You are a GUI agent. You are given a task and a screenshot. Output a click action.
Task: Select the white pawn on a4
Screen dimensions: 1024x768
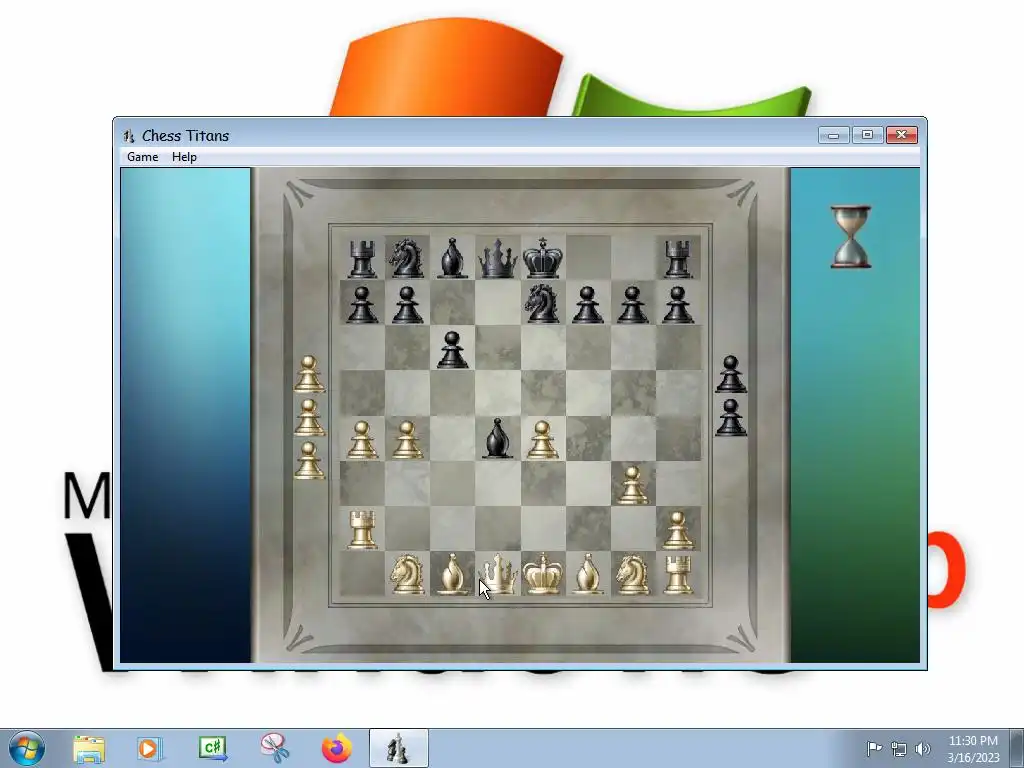(362, 440)
